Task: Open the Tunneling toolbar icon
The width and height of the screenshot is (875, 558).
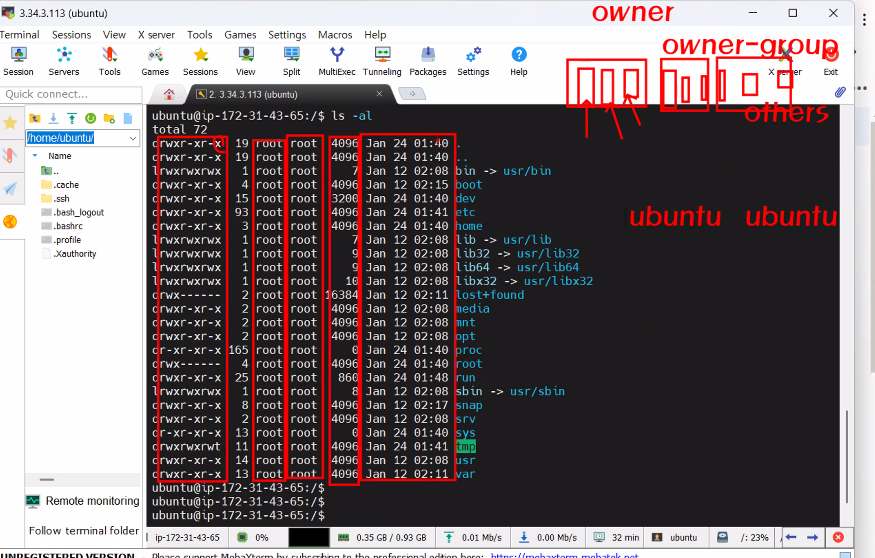Action: coord(382,61)
